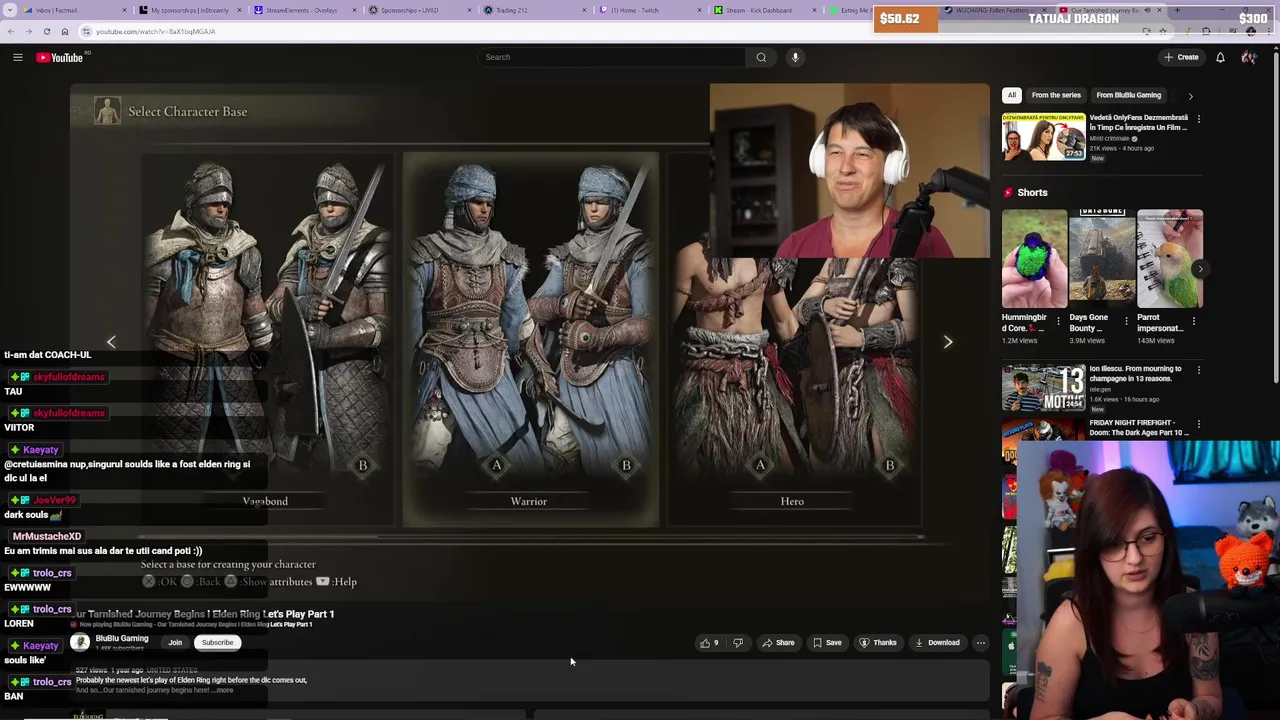Image resolution: width=1280 pixels, height=720 pixels.
Task: Open the notifications bell
Action: tap(1220, 57)
